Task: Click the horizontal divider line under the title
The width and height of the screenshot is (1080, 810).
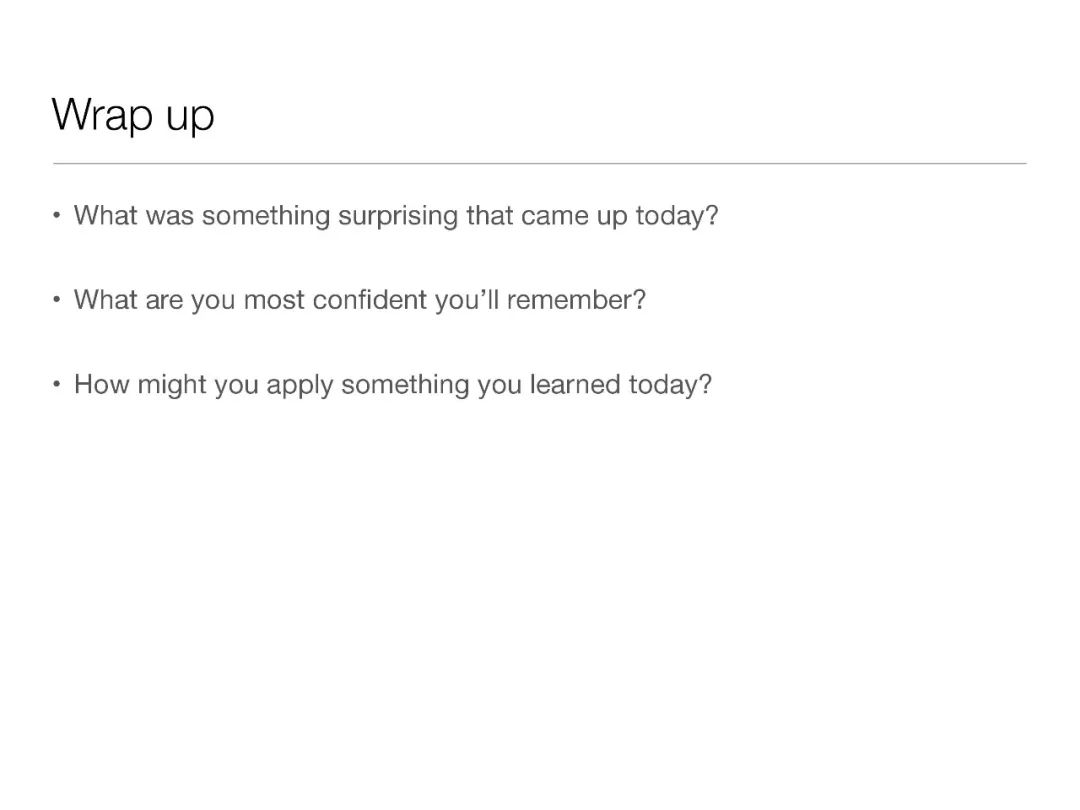Action: click(x=539, y=164)
